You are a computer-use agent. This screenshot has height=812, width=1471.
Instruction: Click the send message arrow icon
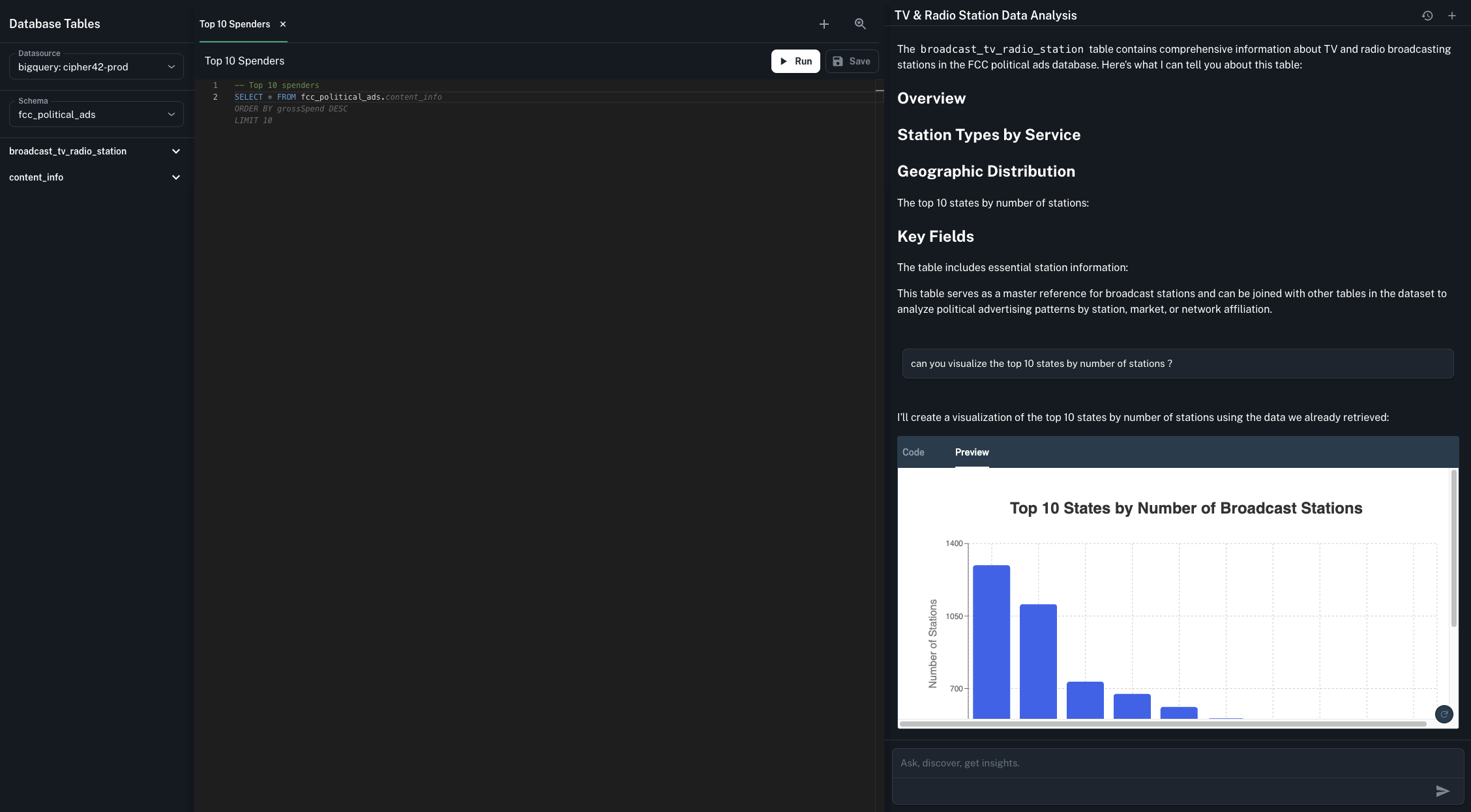(1442, 791)
